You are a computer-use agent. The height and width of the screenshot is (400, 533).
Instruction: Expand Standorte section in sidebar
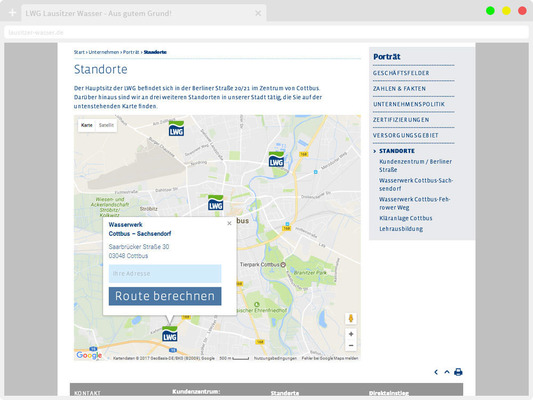[396, 151]
